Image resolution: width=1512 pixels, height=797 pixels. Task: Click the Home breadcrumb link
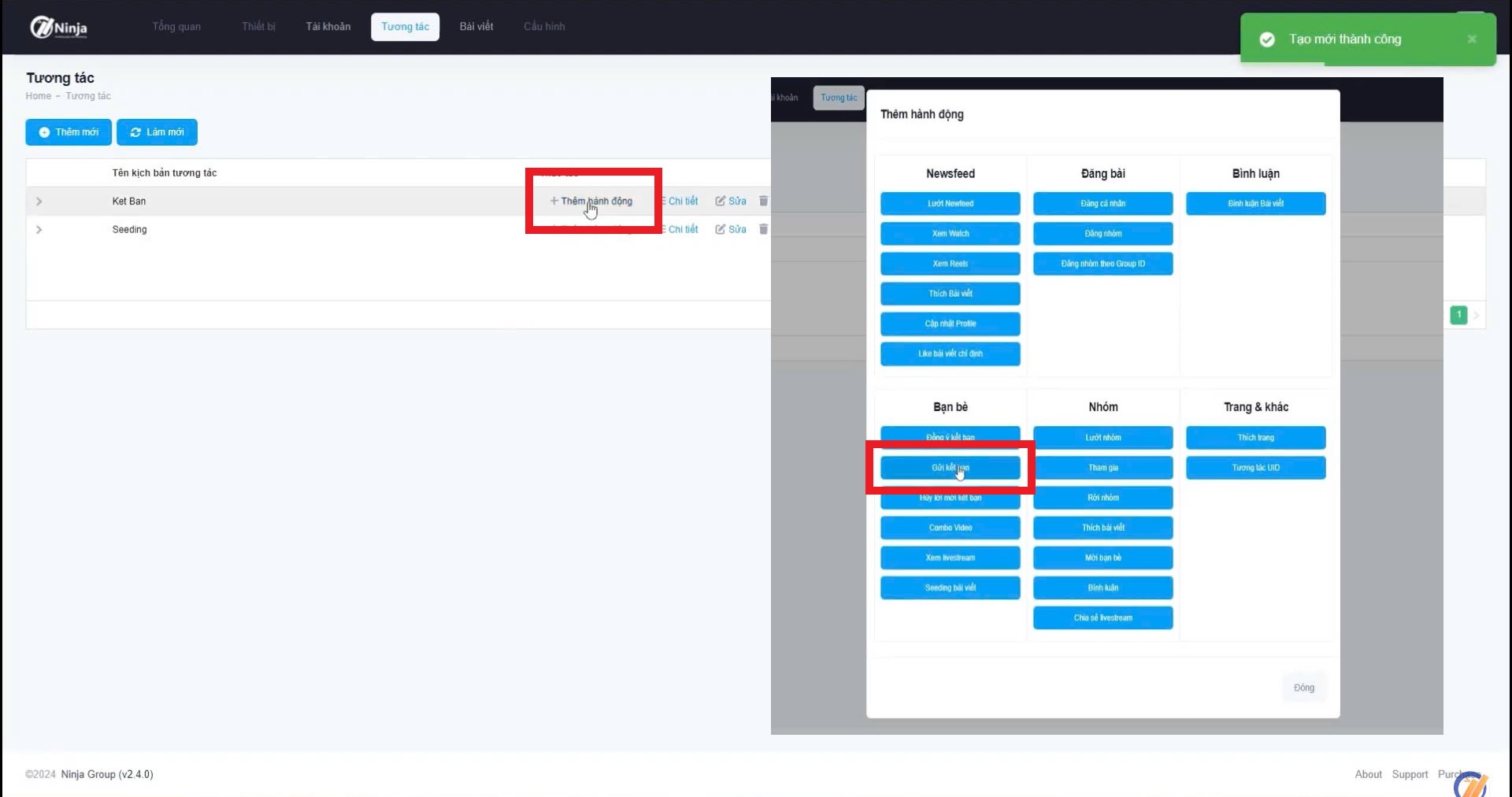[x=38, y=96]
